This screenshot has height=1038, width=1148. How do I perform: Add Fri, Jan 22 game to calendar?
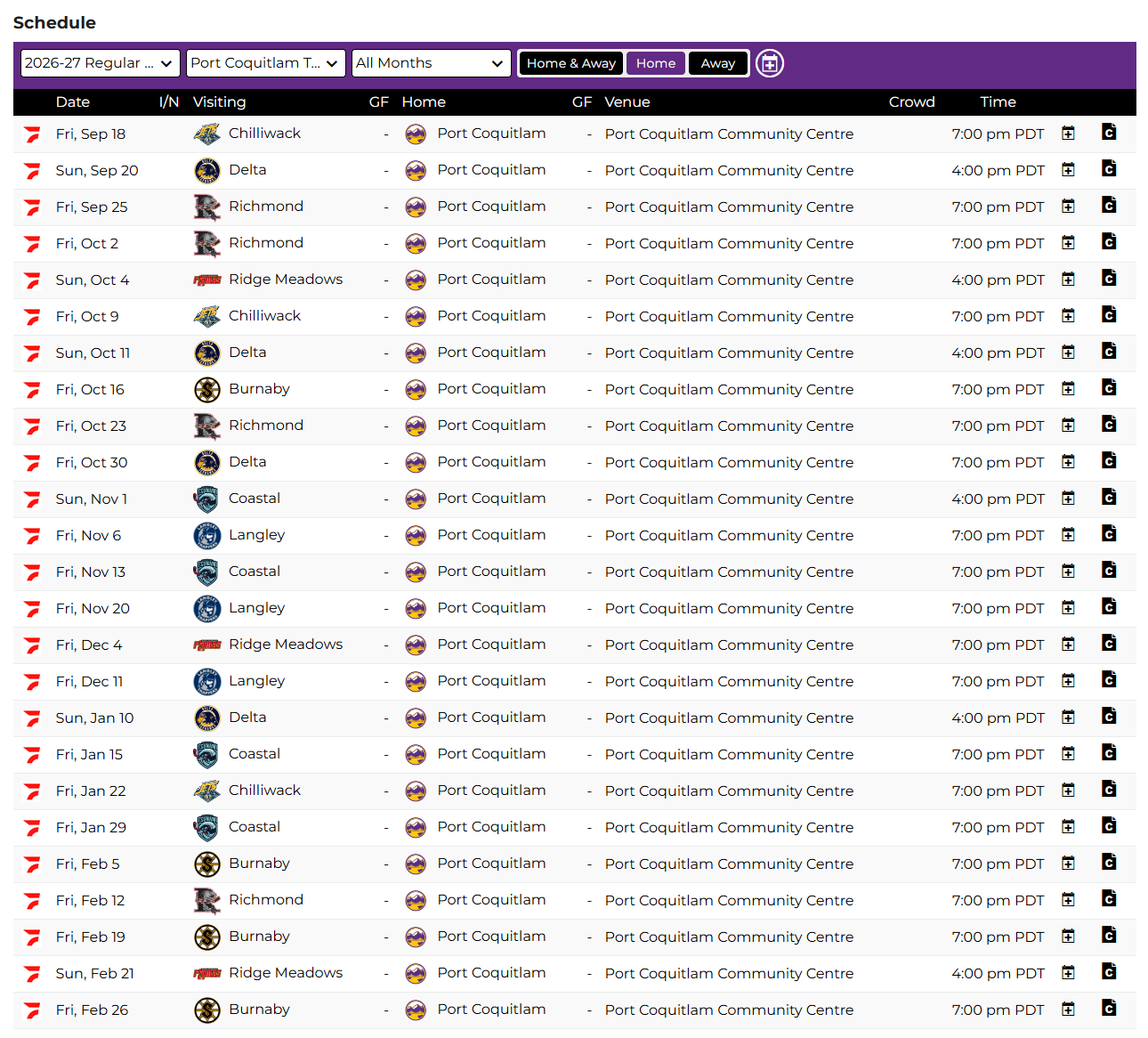(x=1068, y=791)
